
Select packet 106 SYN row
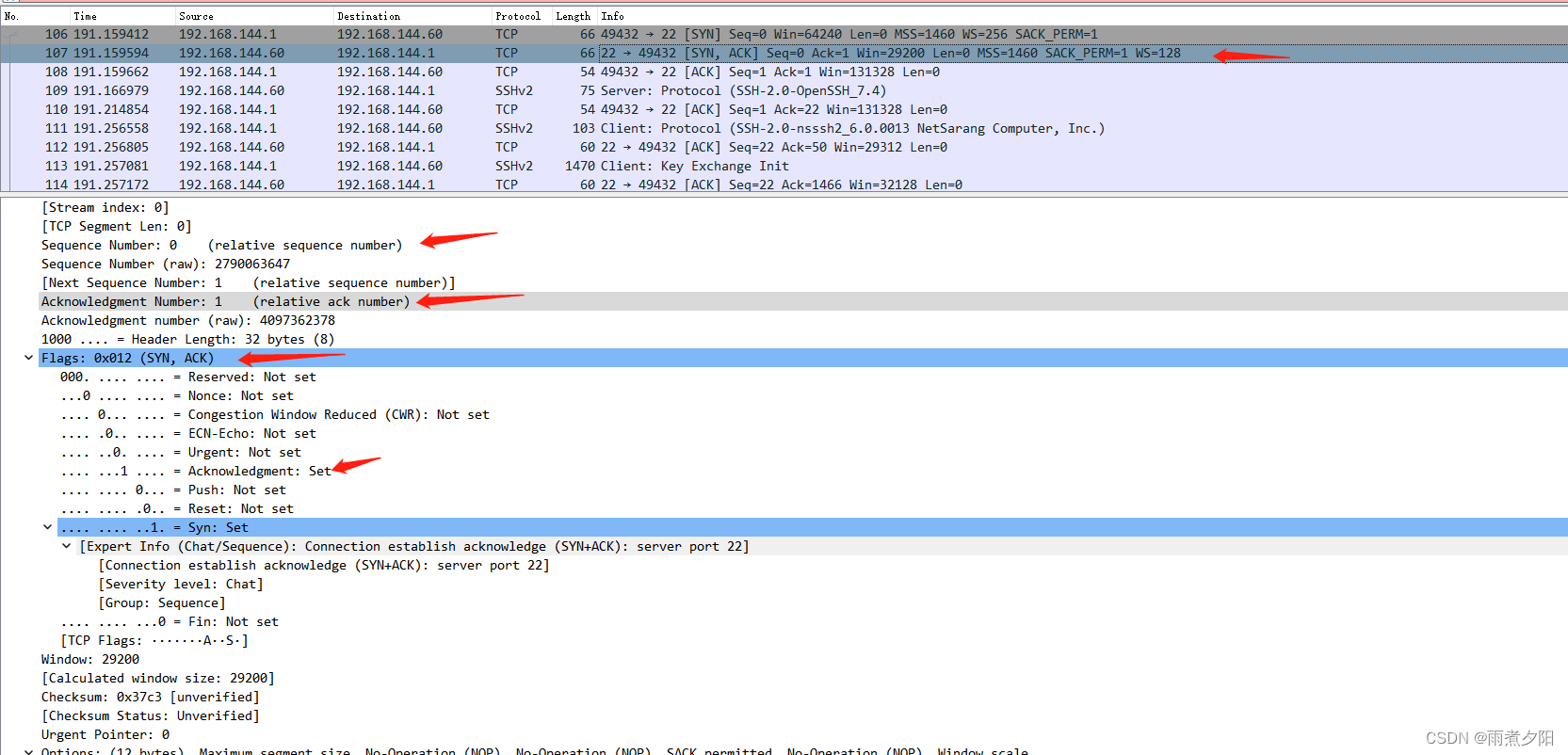[x=784, y=34]
